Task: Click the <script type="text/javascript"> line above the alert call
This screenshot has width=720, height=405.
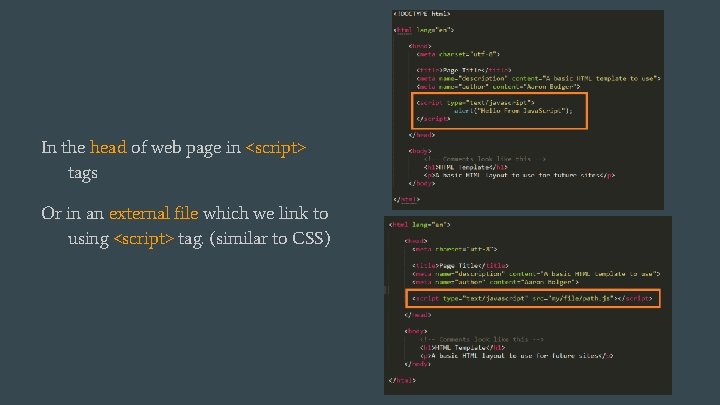Action: (475, 102)
